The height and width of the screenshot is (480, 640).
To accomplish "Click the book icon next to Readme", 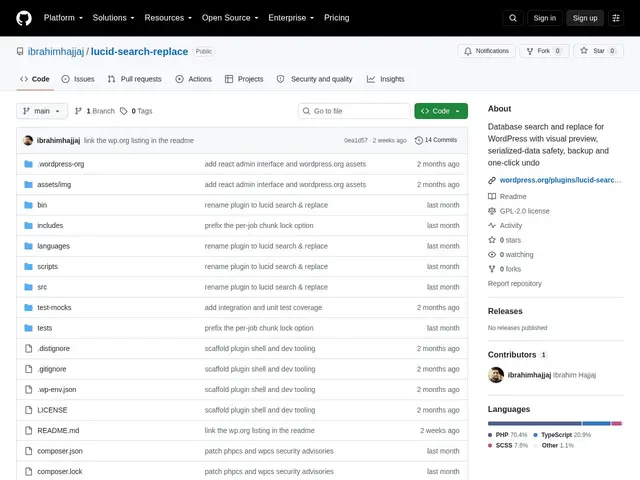I will (492, 196).
